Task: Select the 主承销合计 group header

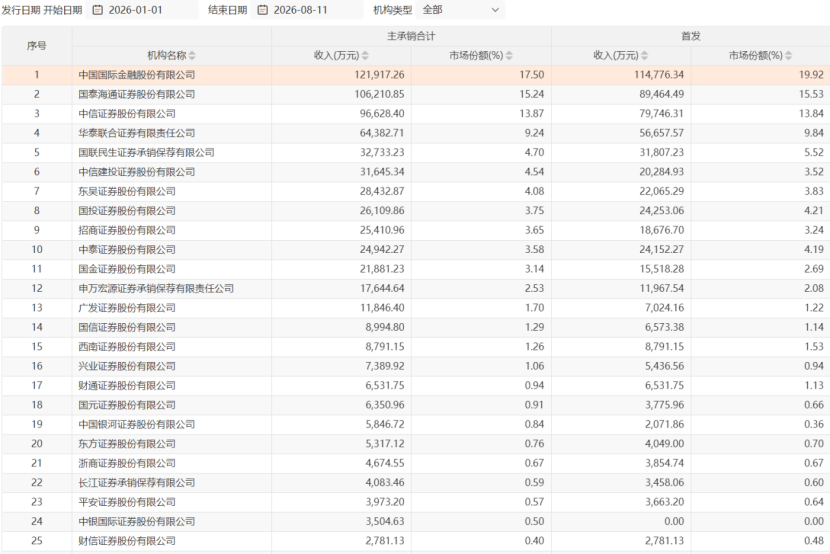Action: point(411,36)
